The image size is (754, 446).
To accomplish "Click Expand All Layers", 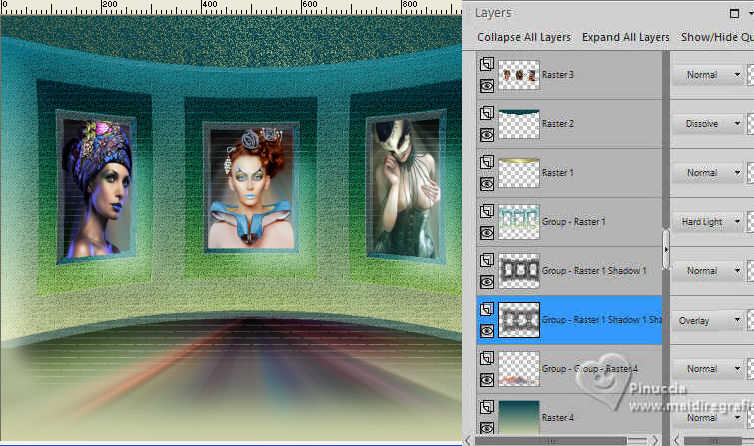I will [626, 37].
